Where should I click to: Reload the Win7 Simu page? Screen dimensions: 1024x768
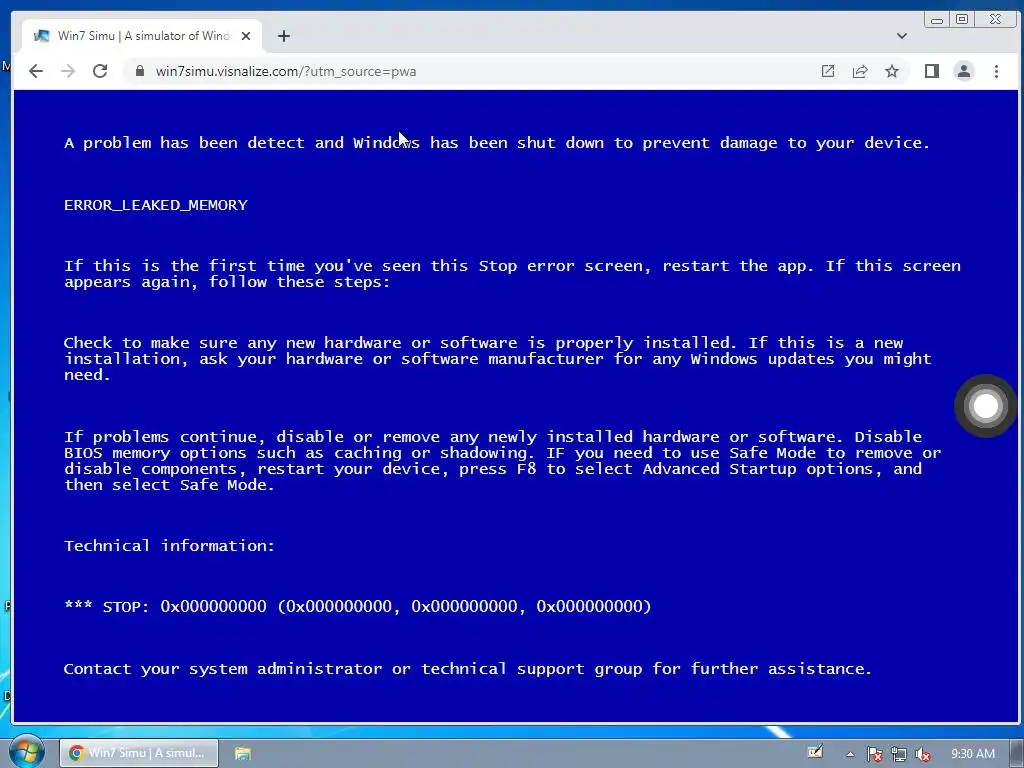100,71
